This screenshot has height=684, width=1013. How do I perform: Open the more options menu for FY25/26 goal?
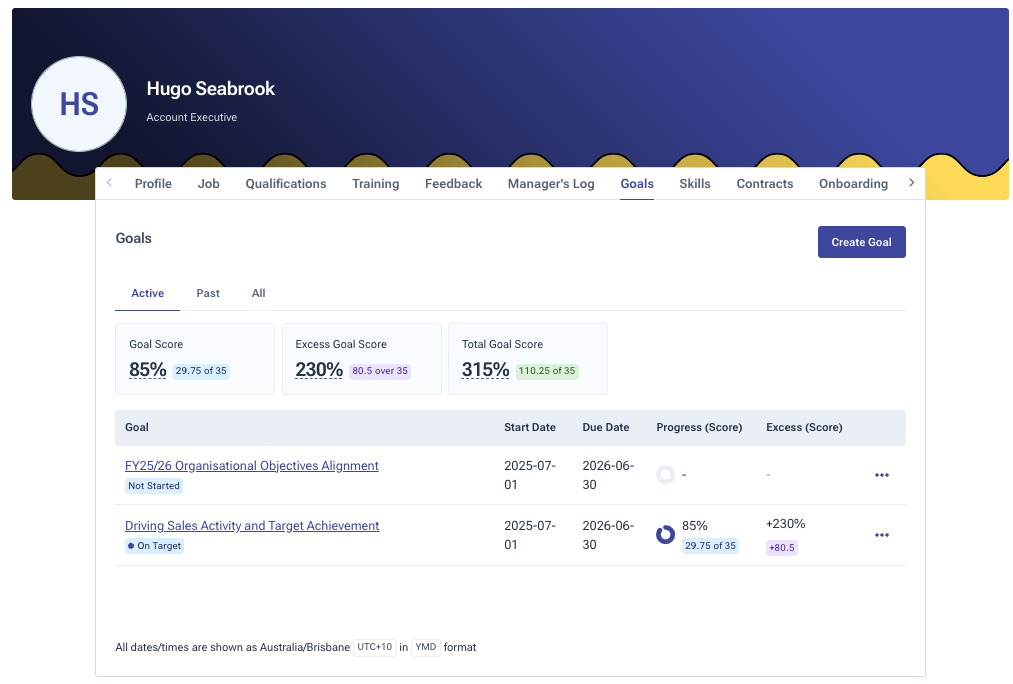pyautogui.click(x=881, y=475)
